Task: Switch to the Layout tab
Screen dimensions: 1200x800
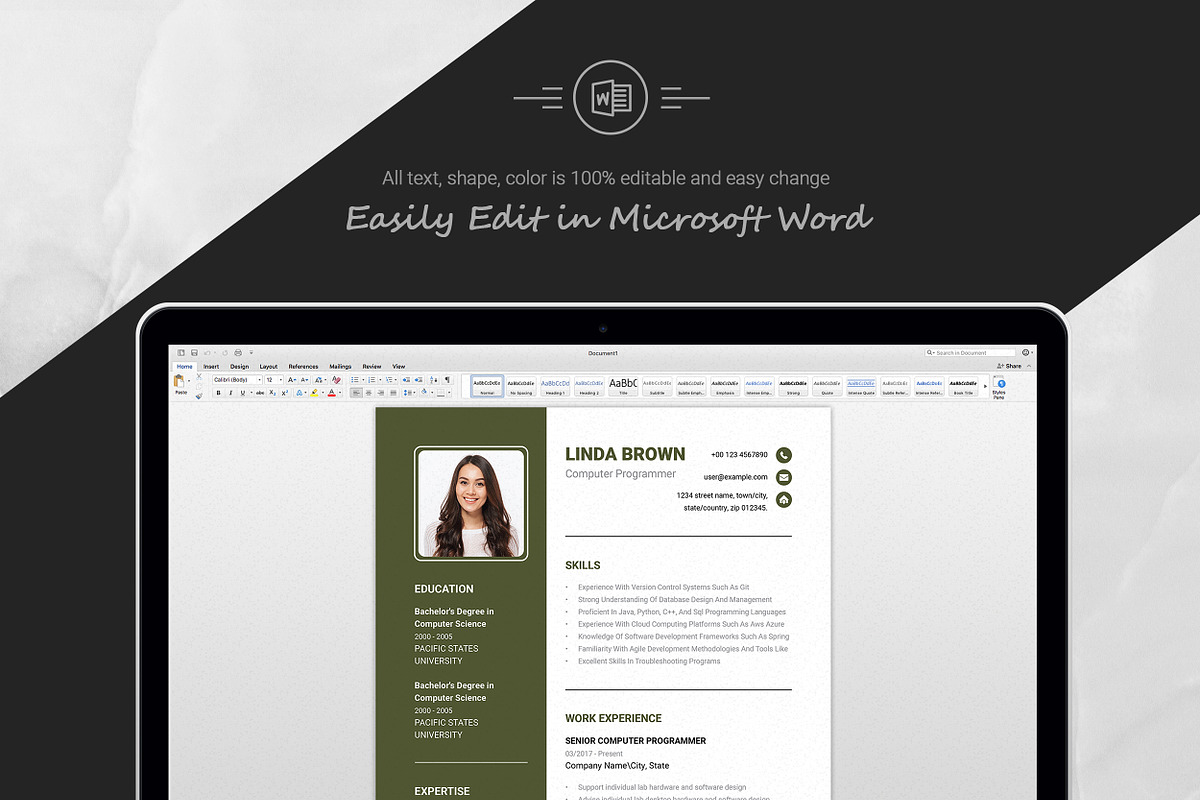Action: pyautogui.click(x=269, y=367)
